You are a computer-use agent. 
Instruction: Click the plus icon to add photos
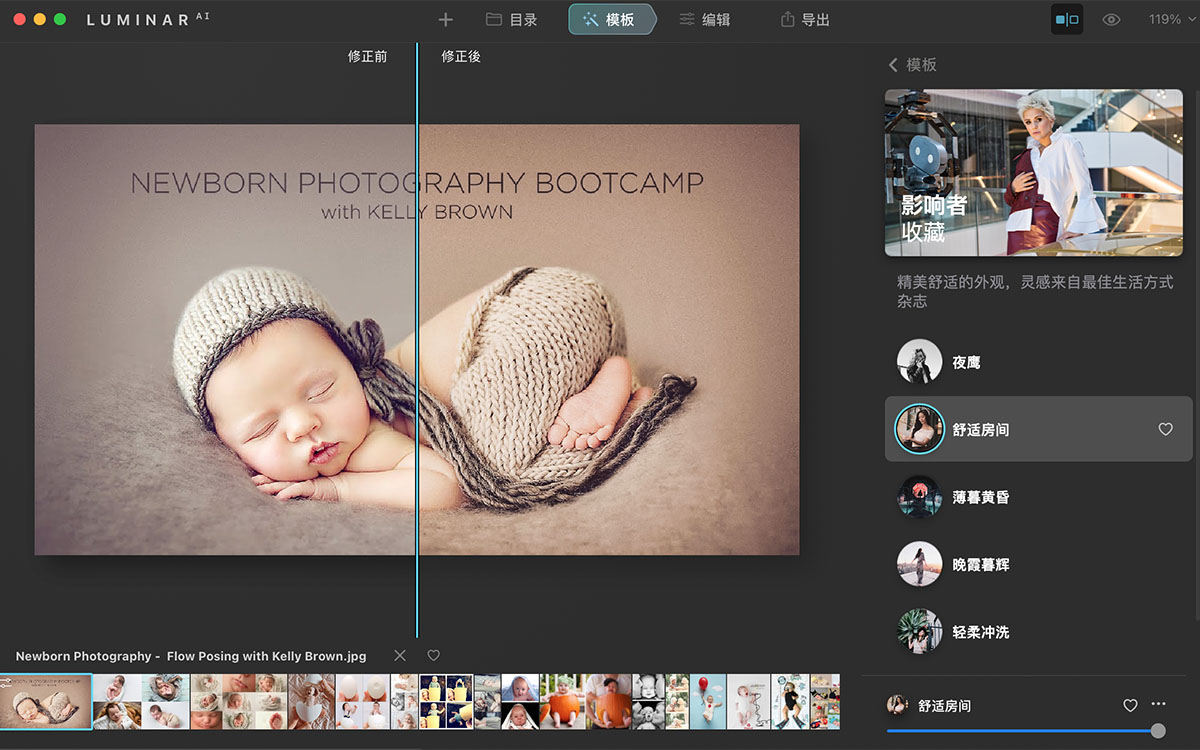pos(446,20)
